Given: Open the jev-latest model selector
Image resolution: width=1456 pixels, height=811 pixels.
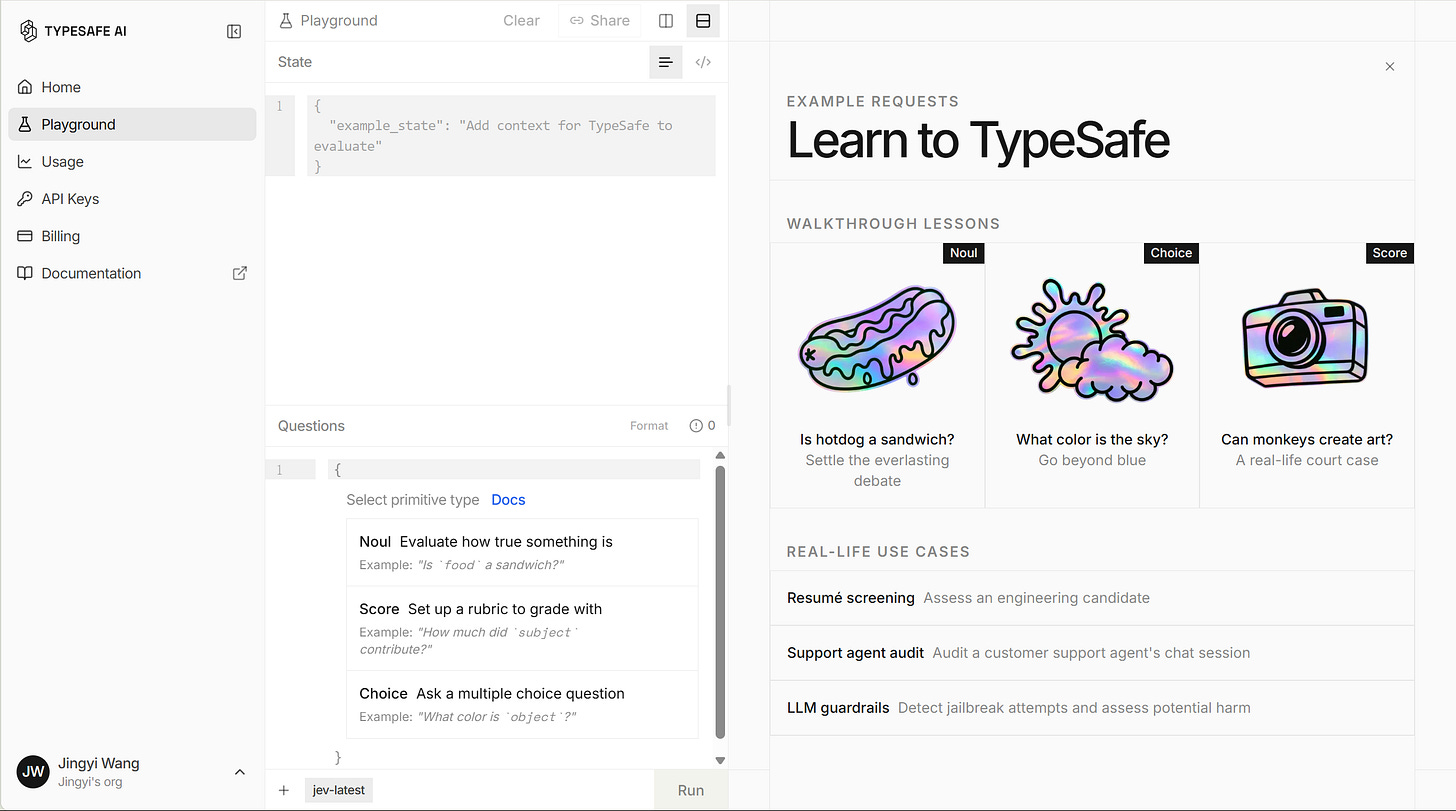Looking at the screenshot, I should coord(338,790).
